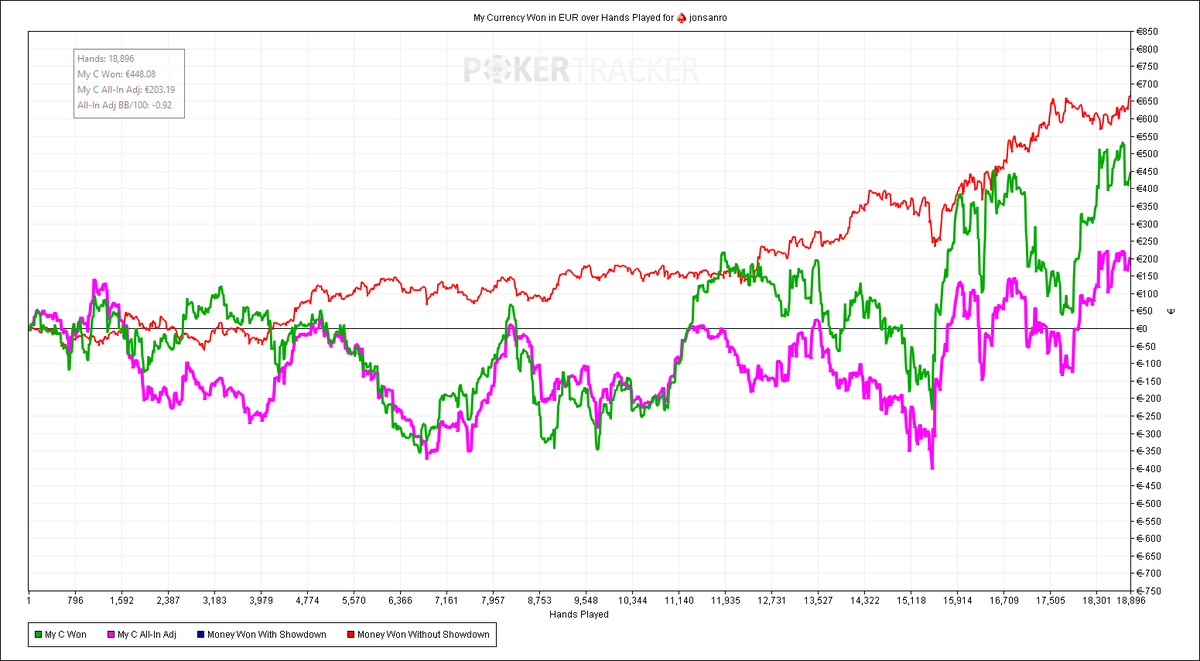The width and height of the screenshot is (1200, 661).
Task: Click the player name 'jonsanro' in the title
Action: [708, 18]
